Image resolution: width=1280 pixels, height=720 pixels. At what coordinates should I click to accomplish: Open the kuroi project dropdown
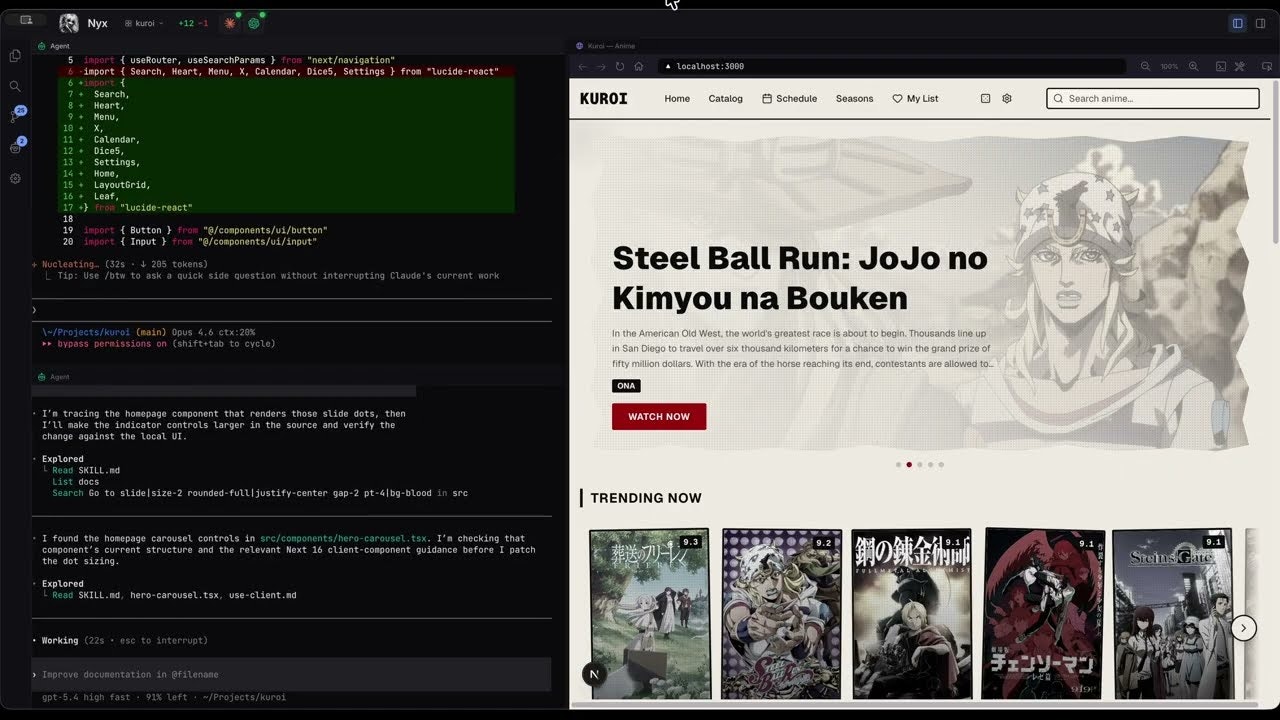click(x=144, y=23)
